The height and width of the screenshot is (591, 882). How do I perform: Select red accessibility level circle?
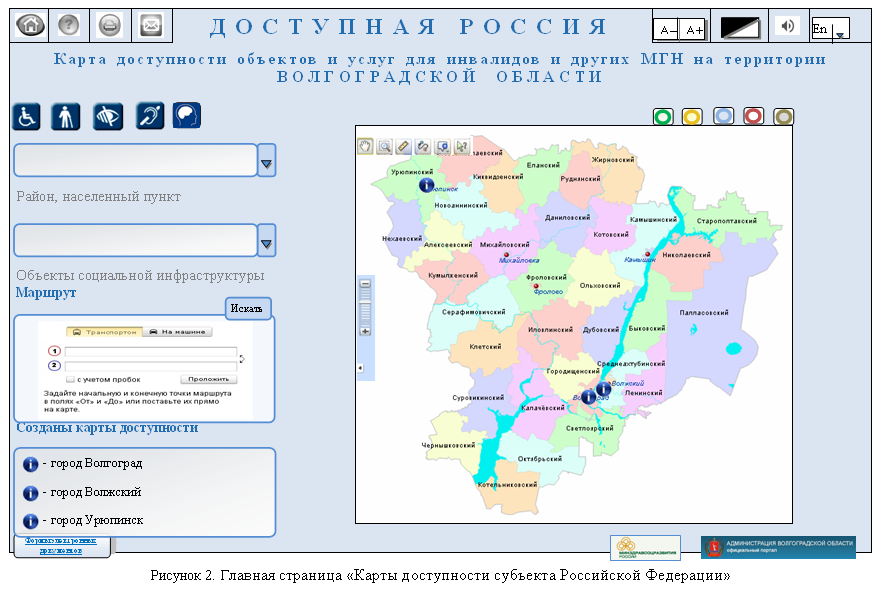[753, 116]
